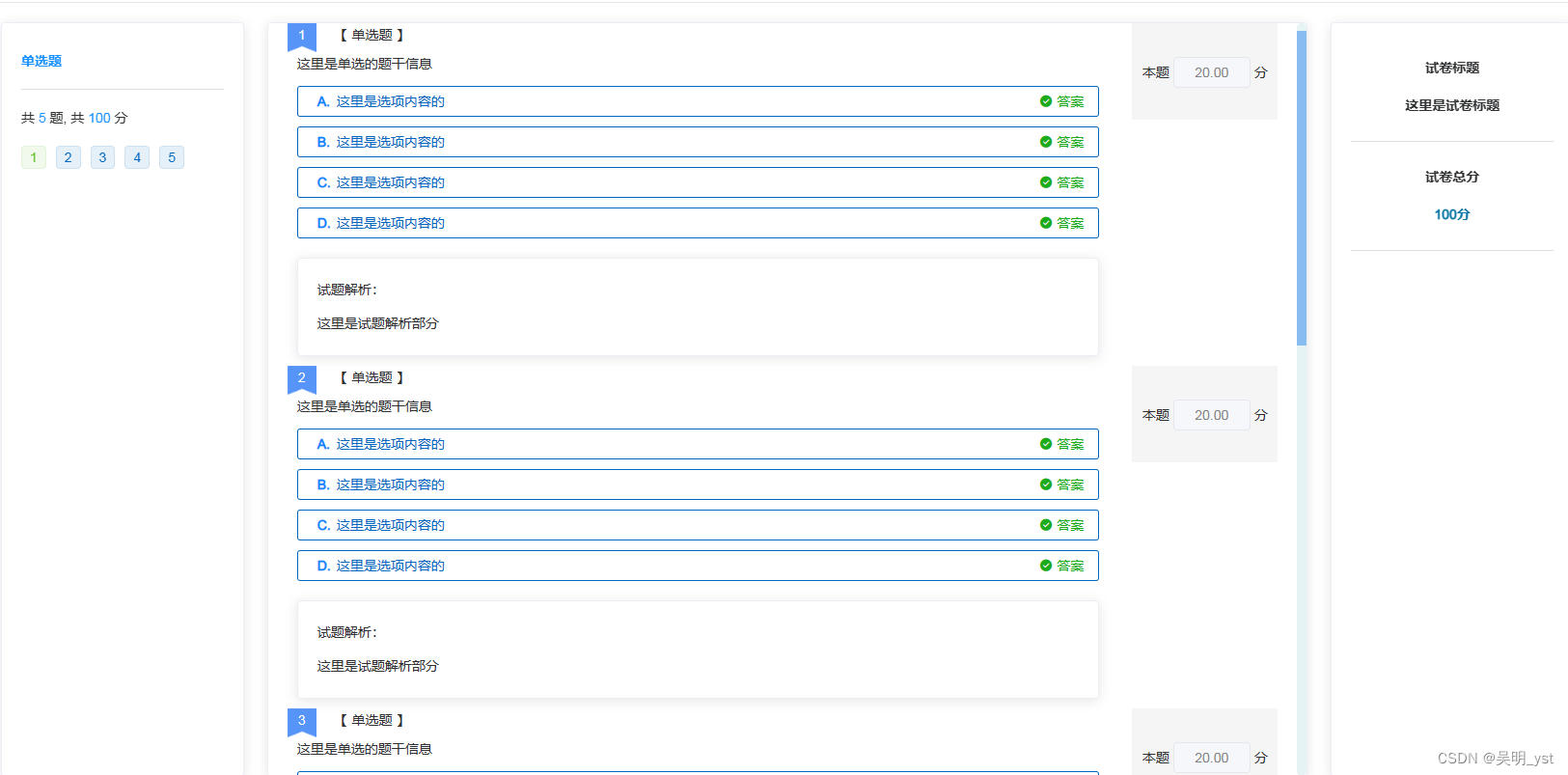Screen dimensions: 1568x775
Task: Click the 试卷总分 heading
Action: pos(1452,177)
